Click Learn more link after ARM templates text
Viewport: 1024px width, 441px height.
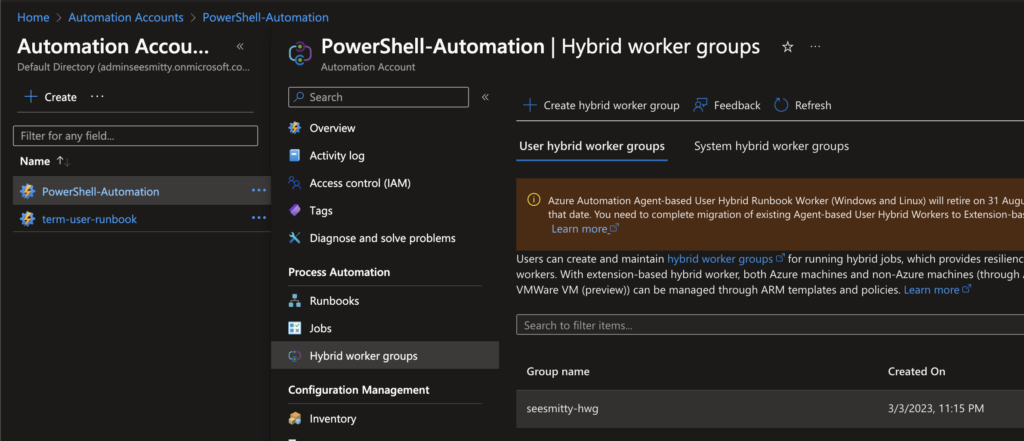click(x=937, y=289)
